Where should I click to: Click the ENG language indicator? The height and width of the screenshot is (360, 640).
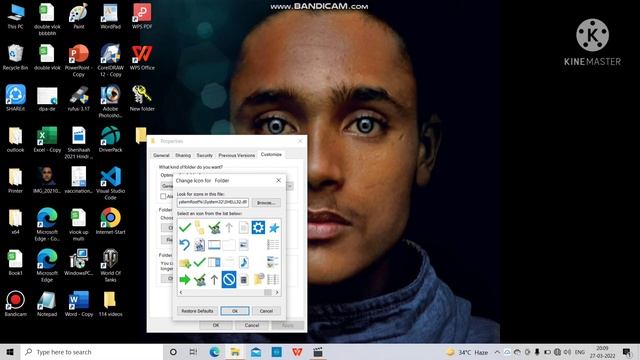(x=580, y=352)
